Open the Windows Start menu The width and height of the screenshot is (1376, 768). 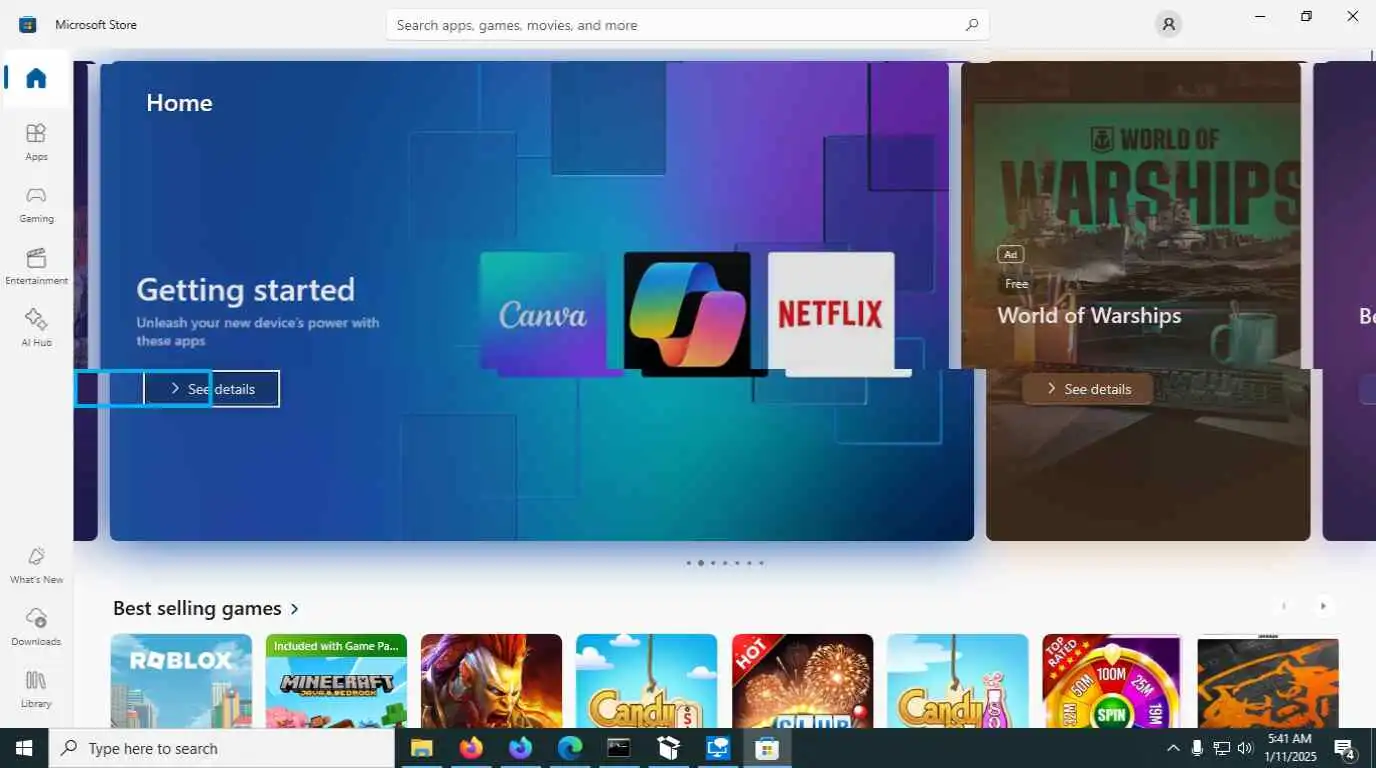point(24,748)
